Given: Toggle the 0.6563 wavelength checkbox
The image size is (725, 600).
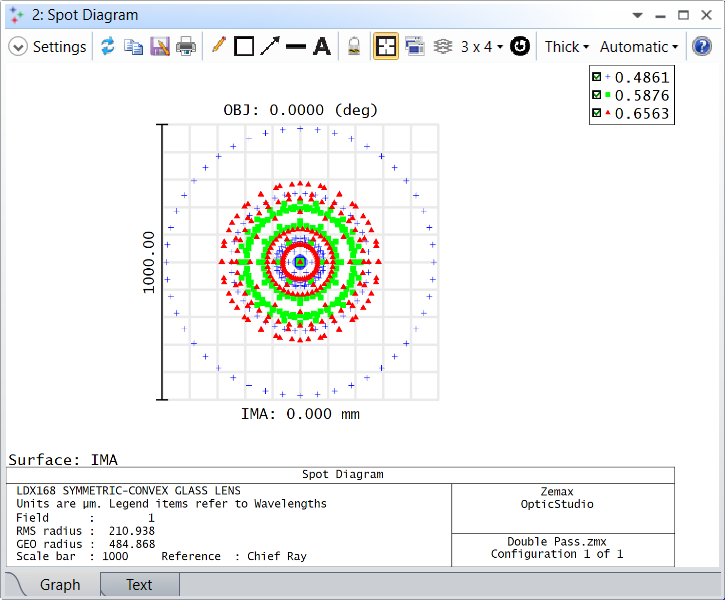Looking at the screenshot, I should 596,113.
